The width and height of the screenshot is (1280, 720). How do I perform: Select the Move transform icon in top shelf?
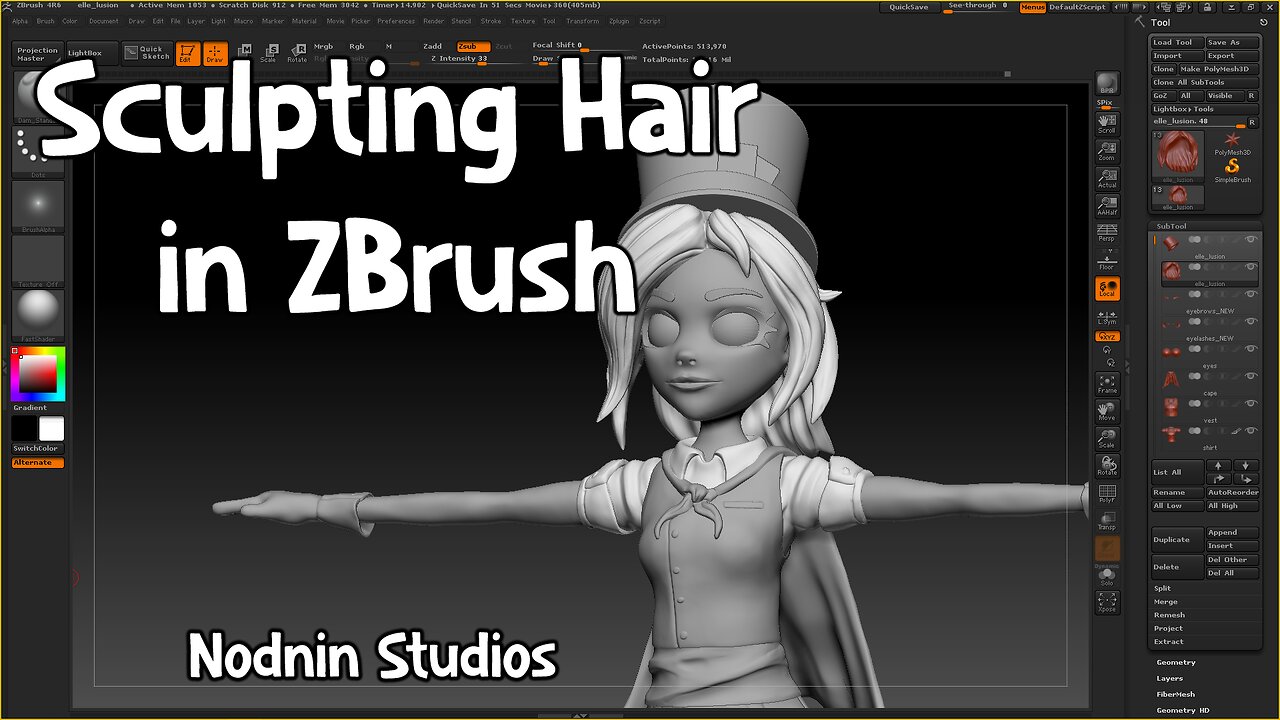coord(243,53)
